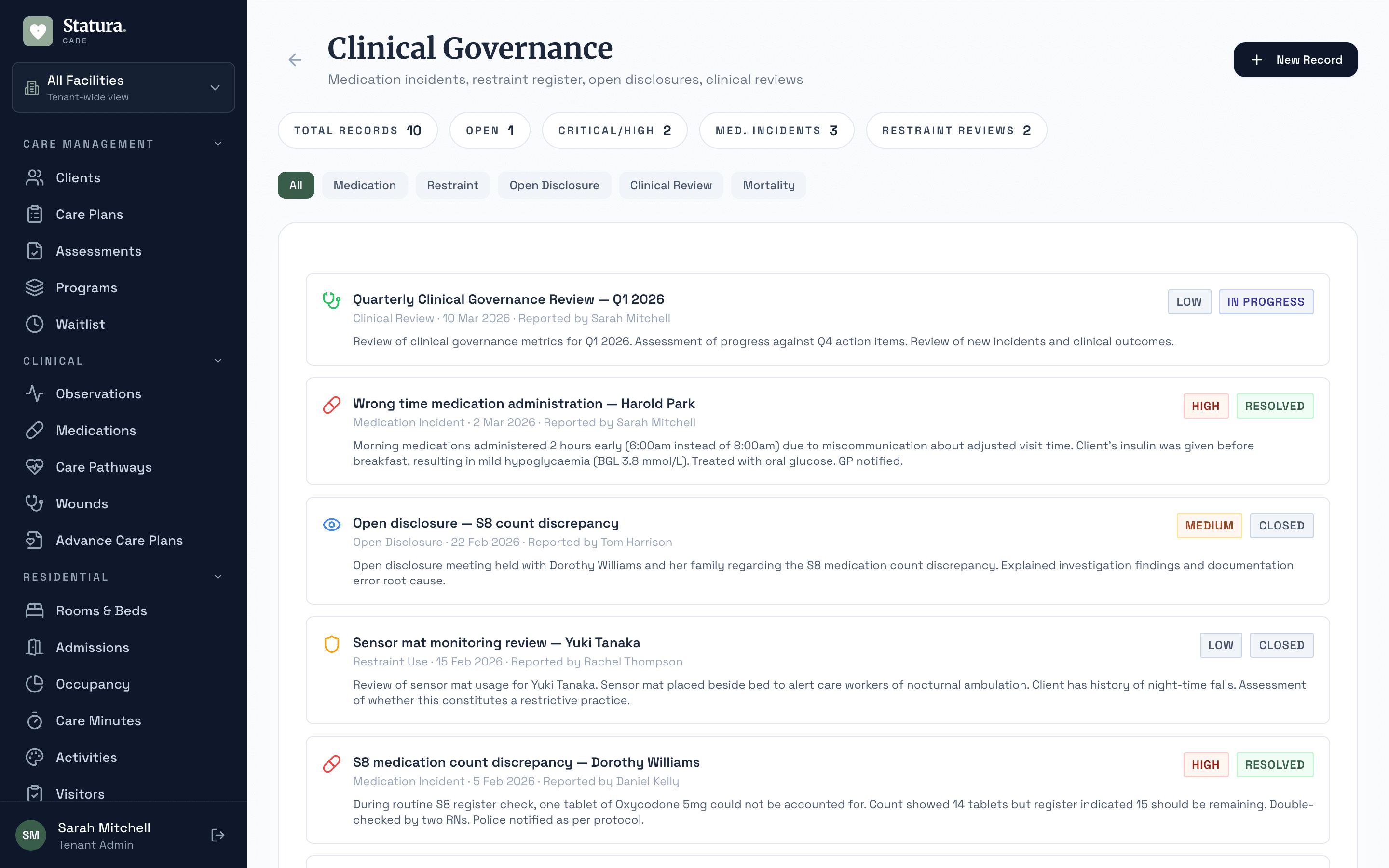Collapse the RESIDENTIAL section
The height and width of the screenshot is (868, 1389).
[x=217, y=577]
